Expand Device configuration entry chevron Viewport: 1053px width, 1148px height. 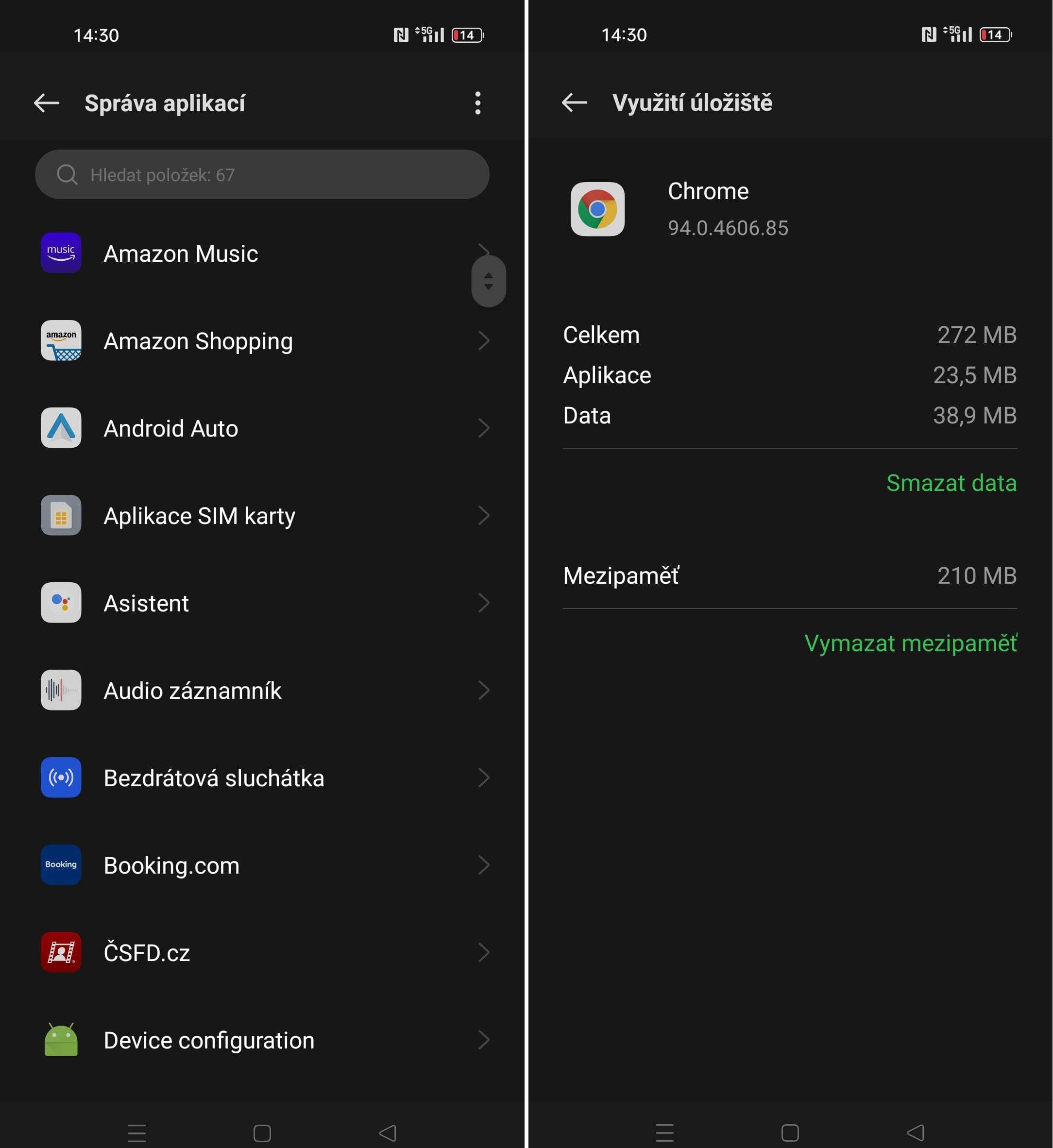pos(483,1040)
